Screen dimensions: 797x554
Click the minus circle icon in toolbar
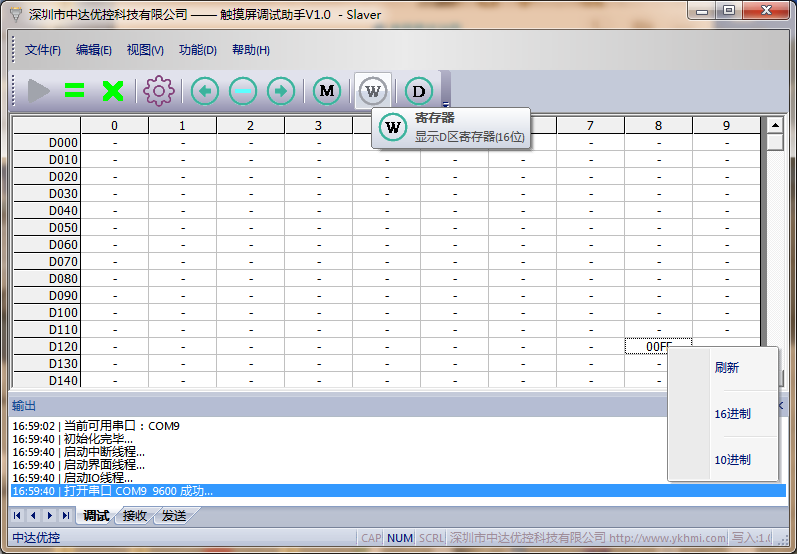(243, 92)
